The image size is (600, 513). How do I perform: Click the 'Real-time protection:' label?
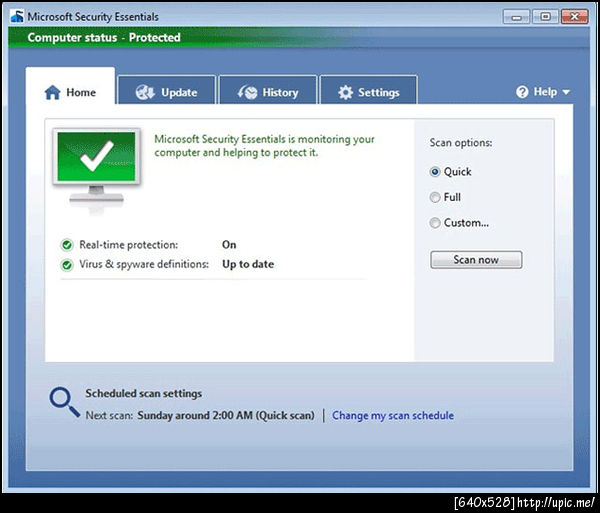(x=129, y=245)
